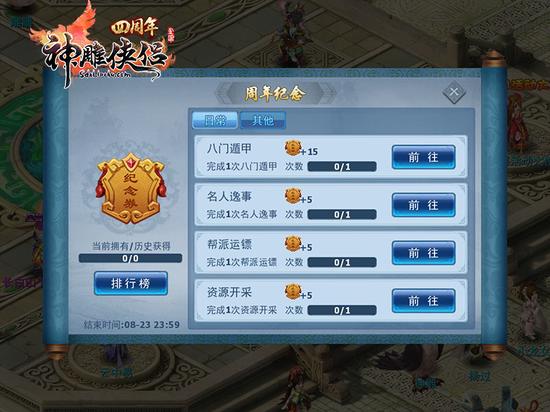Viewport: 550px width, 412px height.
Task: Open the 排行榜 ranking list
Action: coord(131,283)
